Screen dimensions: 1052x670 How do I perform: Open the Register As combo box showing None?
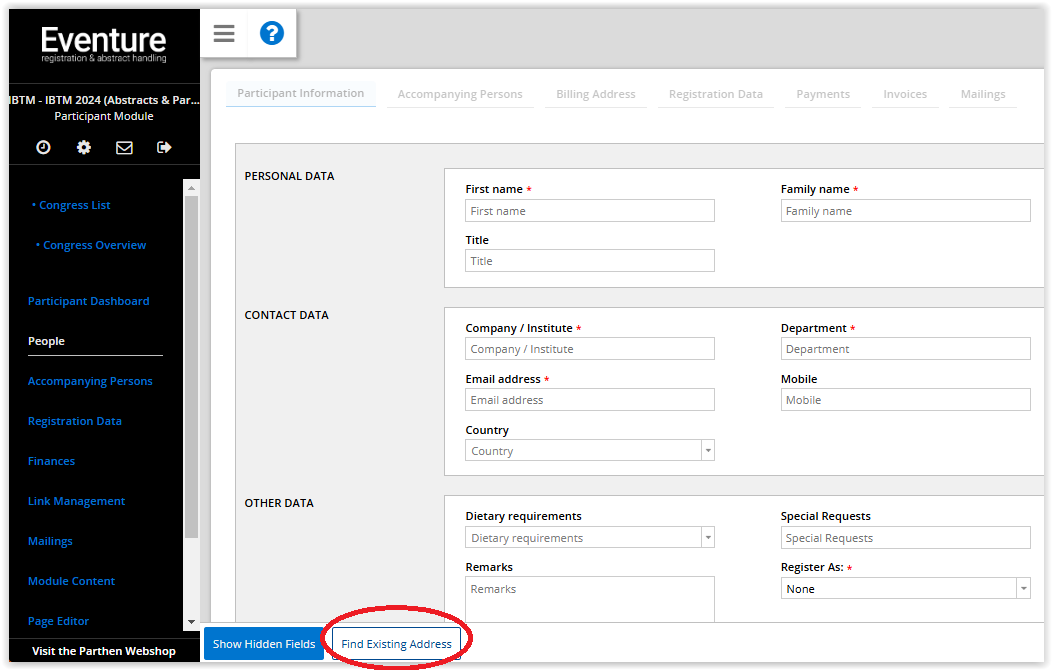tap(905, 589)
